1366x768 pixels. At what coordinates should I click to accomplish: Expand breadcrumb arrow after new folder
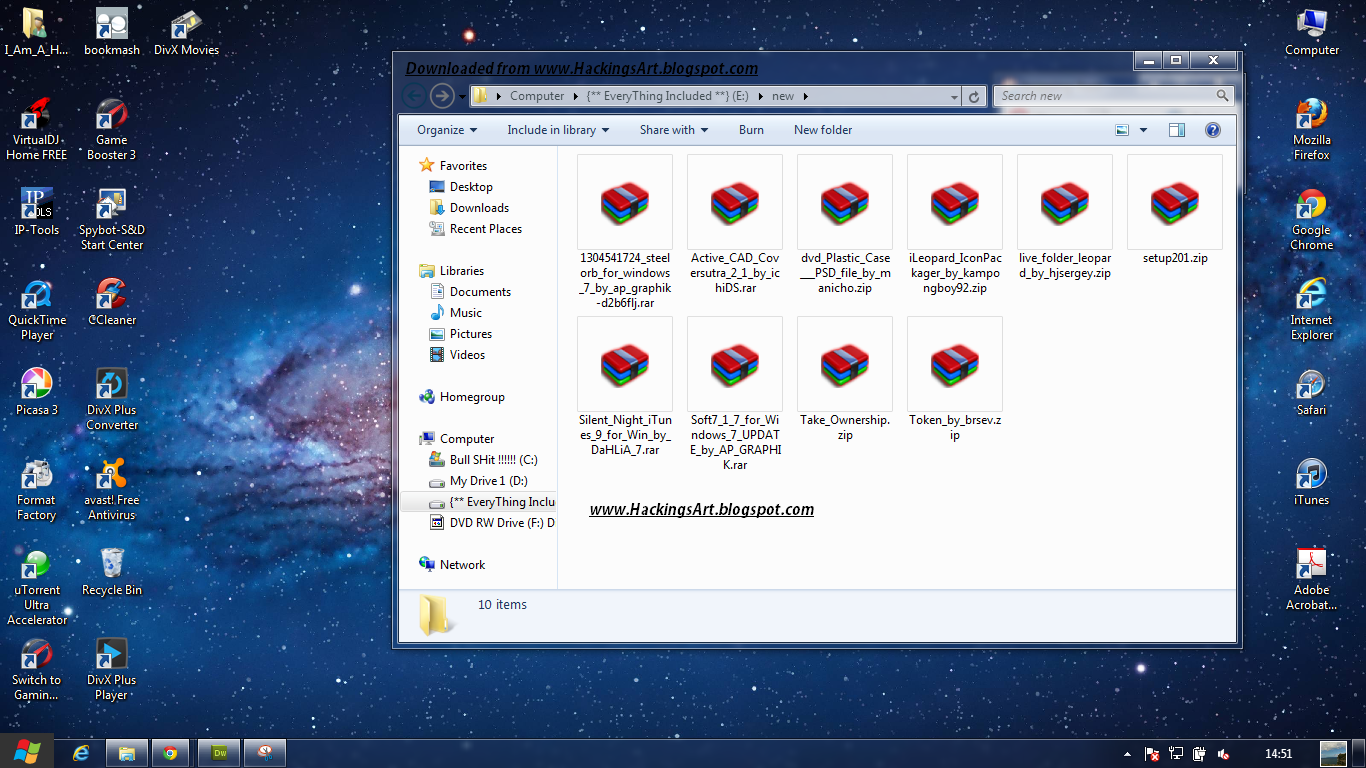point(805,96)
